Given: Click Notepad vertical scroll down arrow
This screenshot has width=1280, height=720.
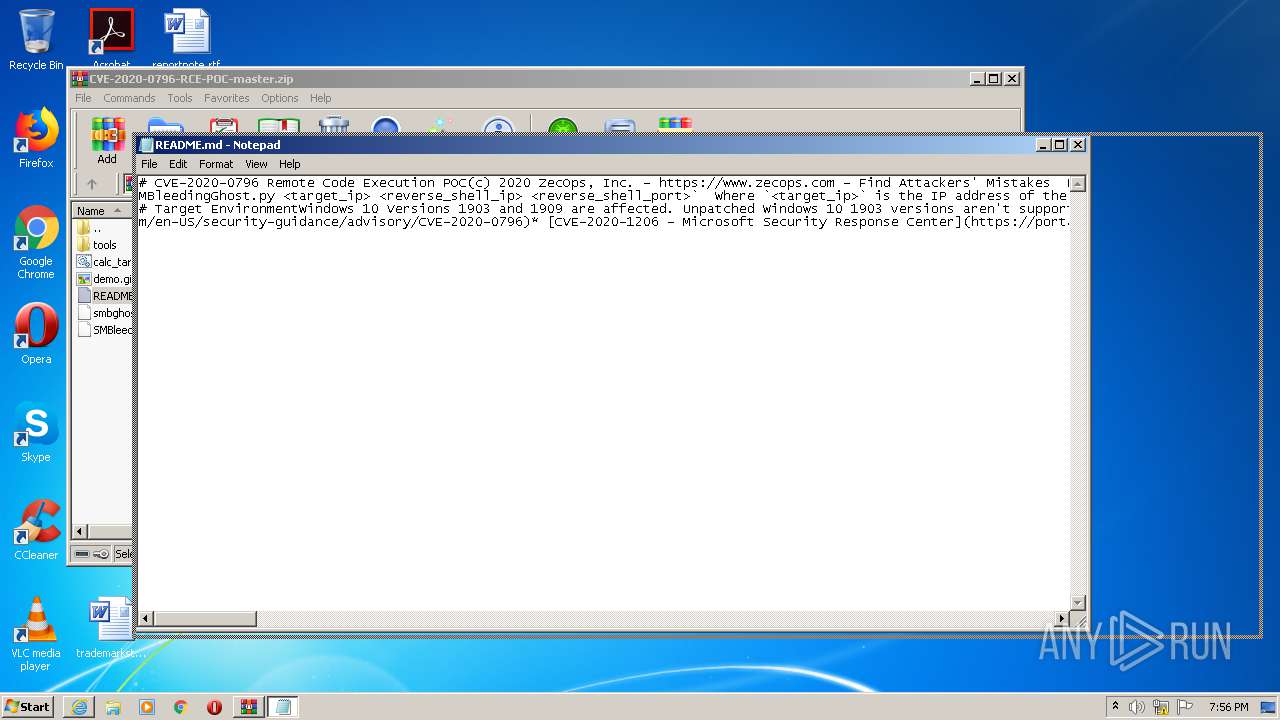Looking at the screenshot, I should tap(1078, 603).
